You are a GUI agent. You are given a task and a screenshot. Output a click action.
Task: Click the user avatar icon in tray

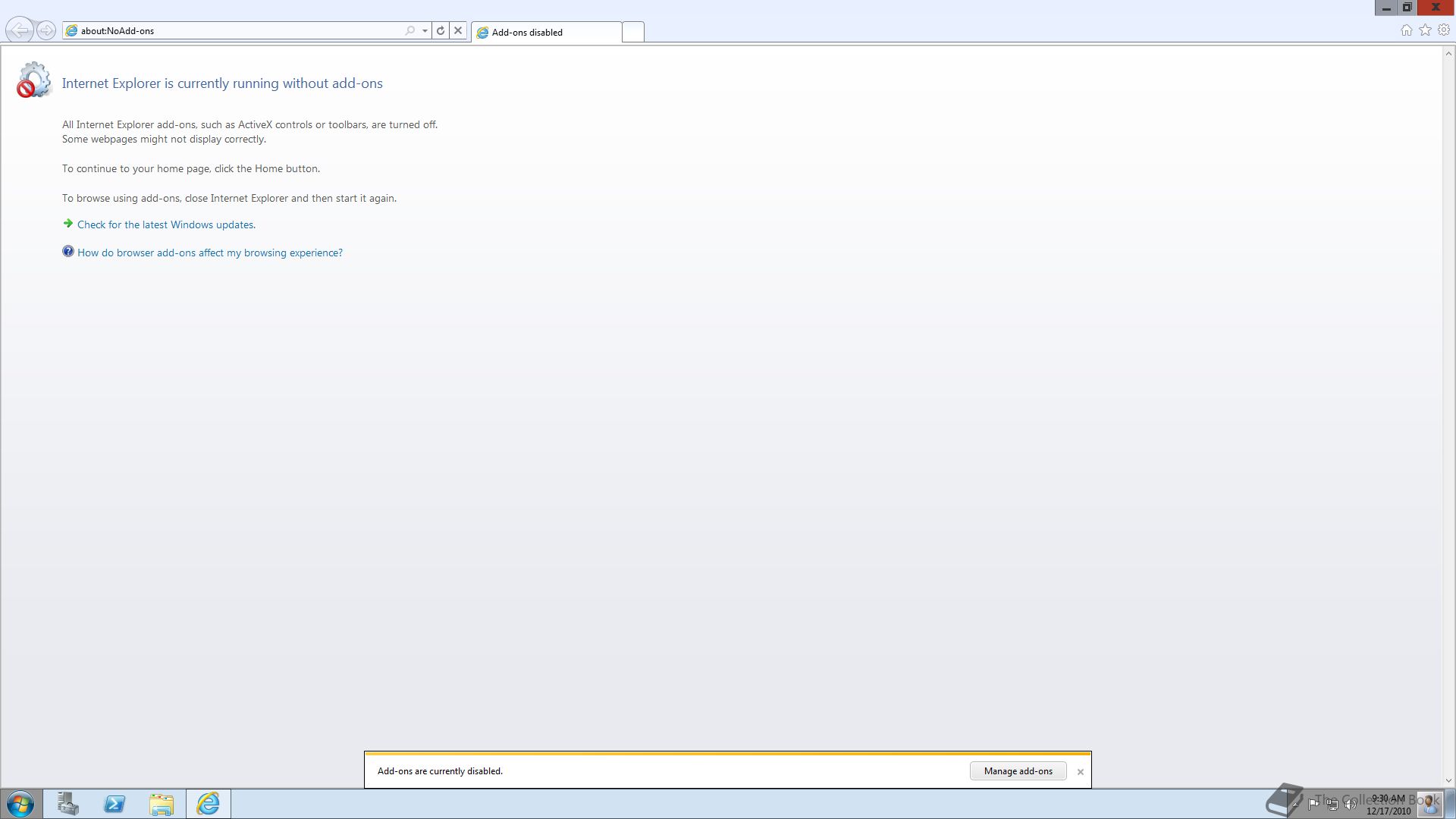[x=1429, y=804]
